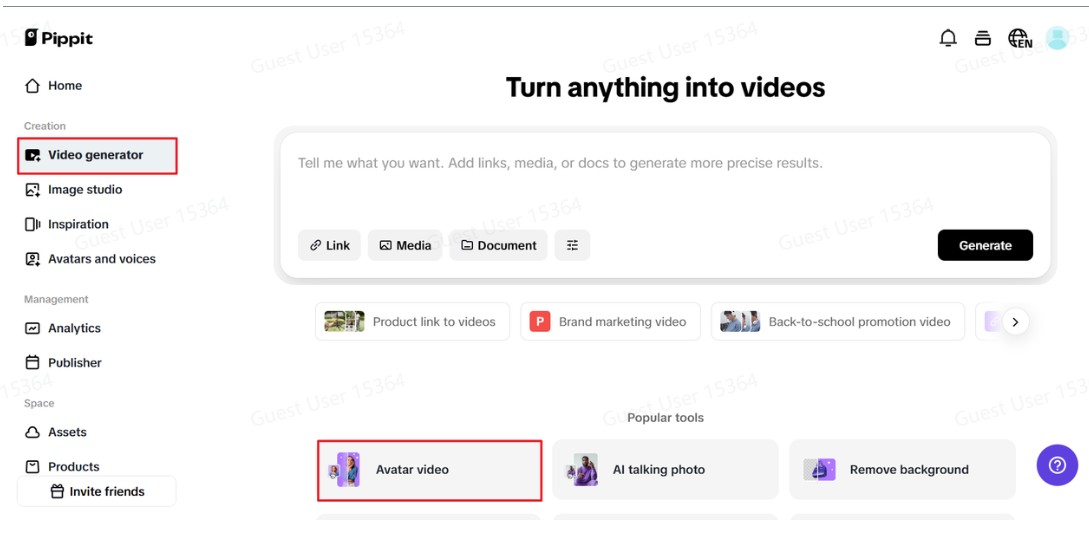
Task: Click the Avatars and voices icon
Action: 32,259
